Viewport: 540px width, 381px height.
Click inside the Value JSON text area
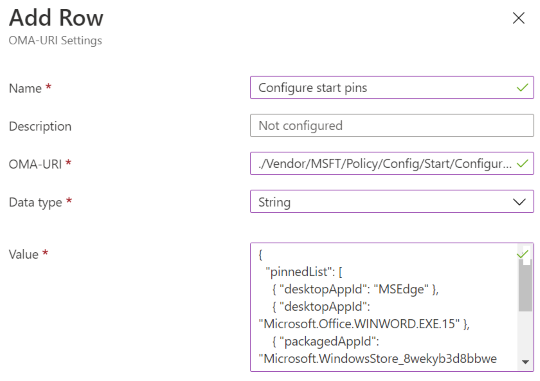pyautogui.click(x=384, y=307)
